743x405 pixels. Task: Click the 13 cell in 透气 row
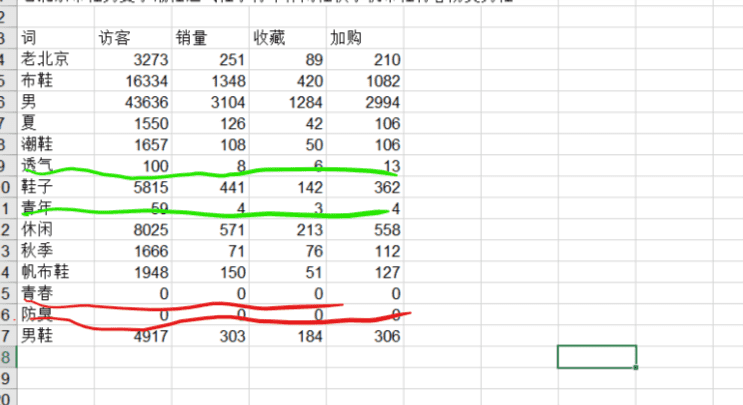(x=365, y=166)
